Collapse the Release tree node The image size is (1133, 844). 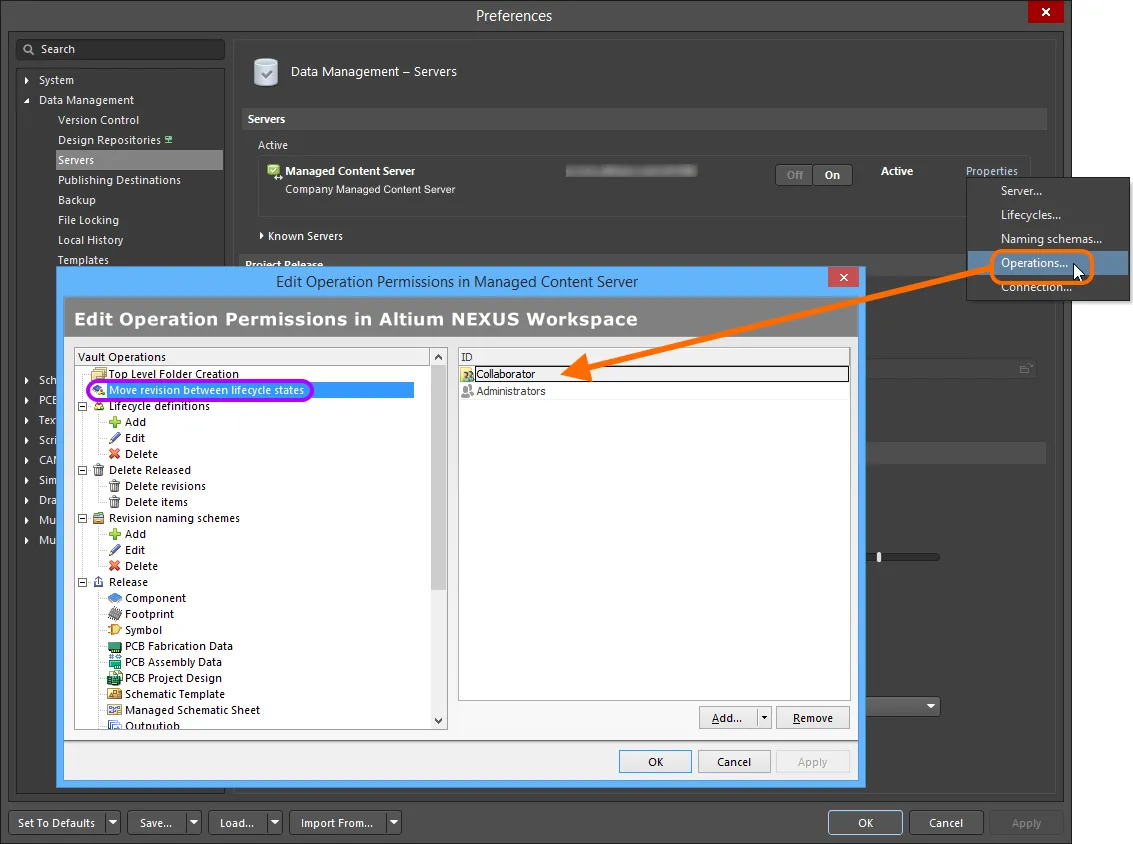point(82,582)
